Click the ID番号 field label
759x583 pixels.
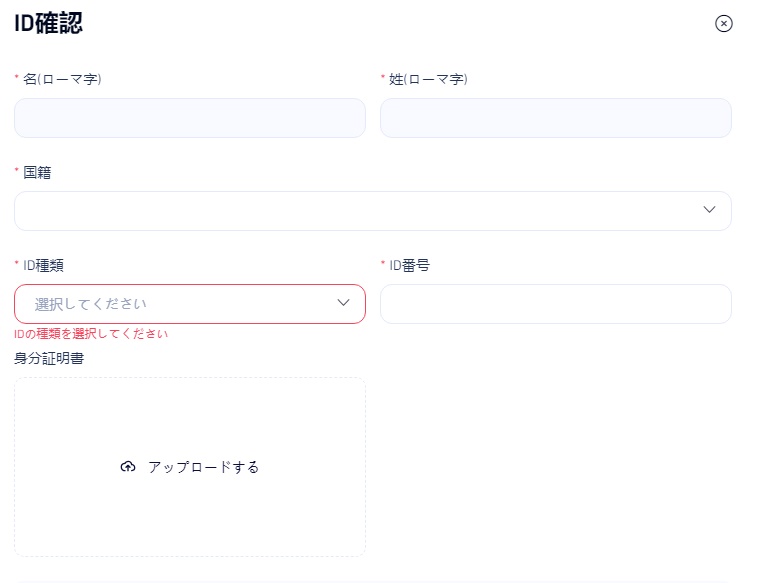410,265
